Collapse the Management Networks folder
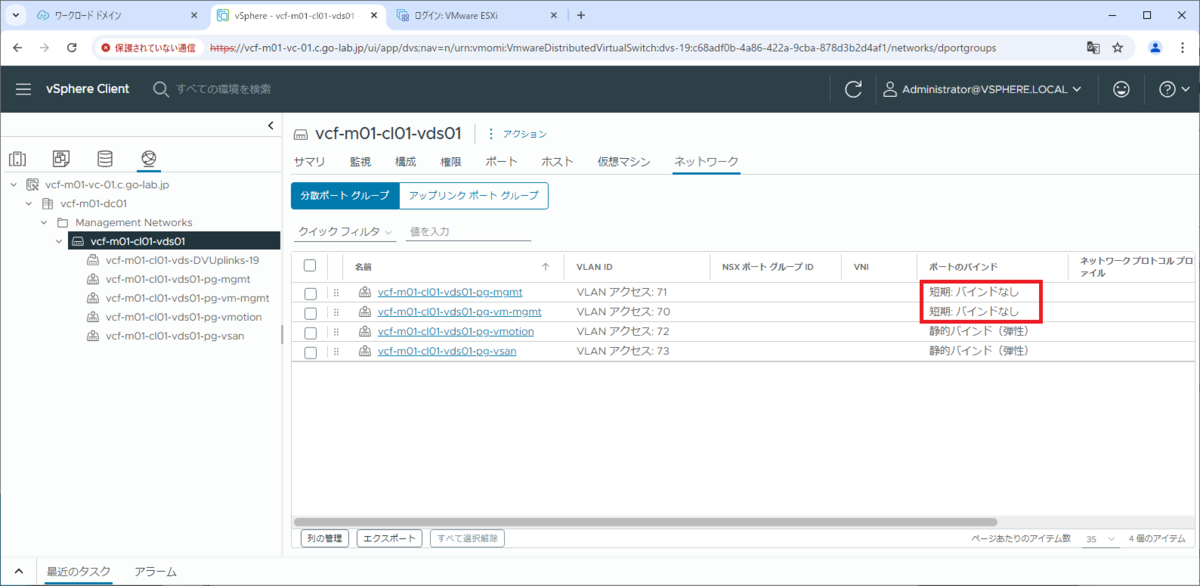 tap(44, 222)
